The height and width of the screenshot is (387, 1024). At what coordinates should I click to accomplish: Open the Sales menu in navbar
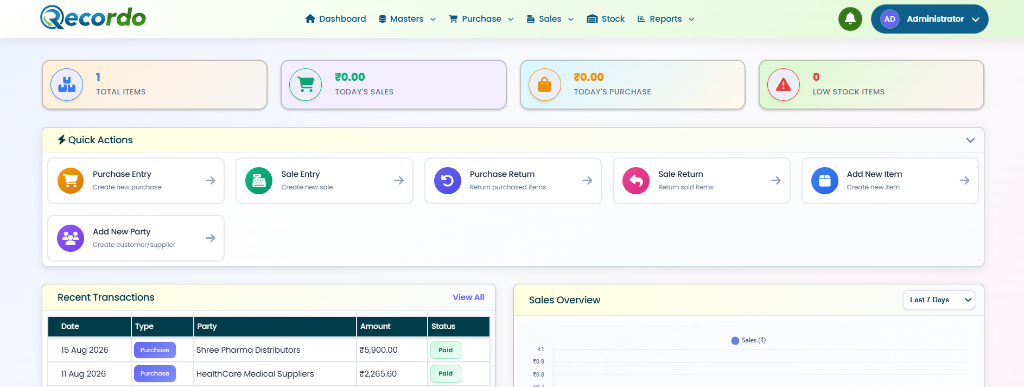pyautogui.click(x=550, y=19)
